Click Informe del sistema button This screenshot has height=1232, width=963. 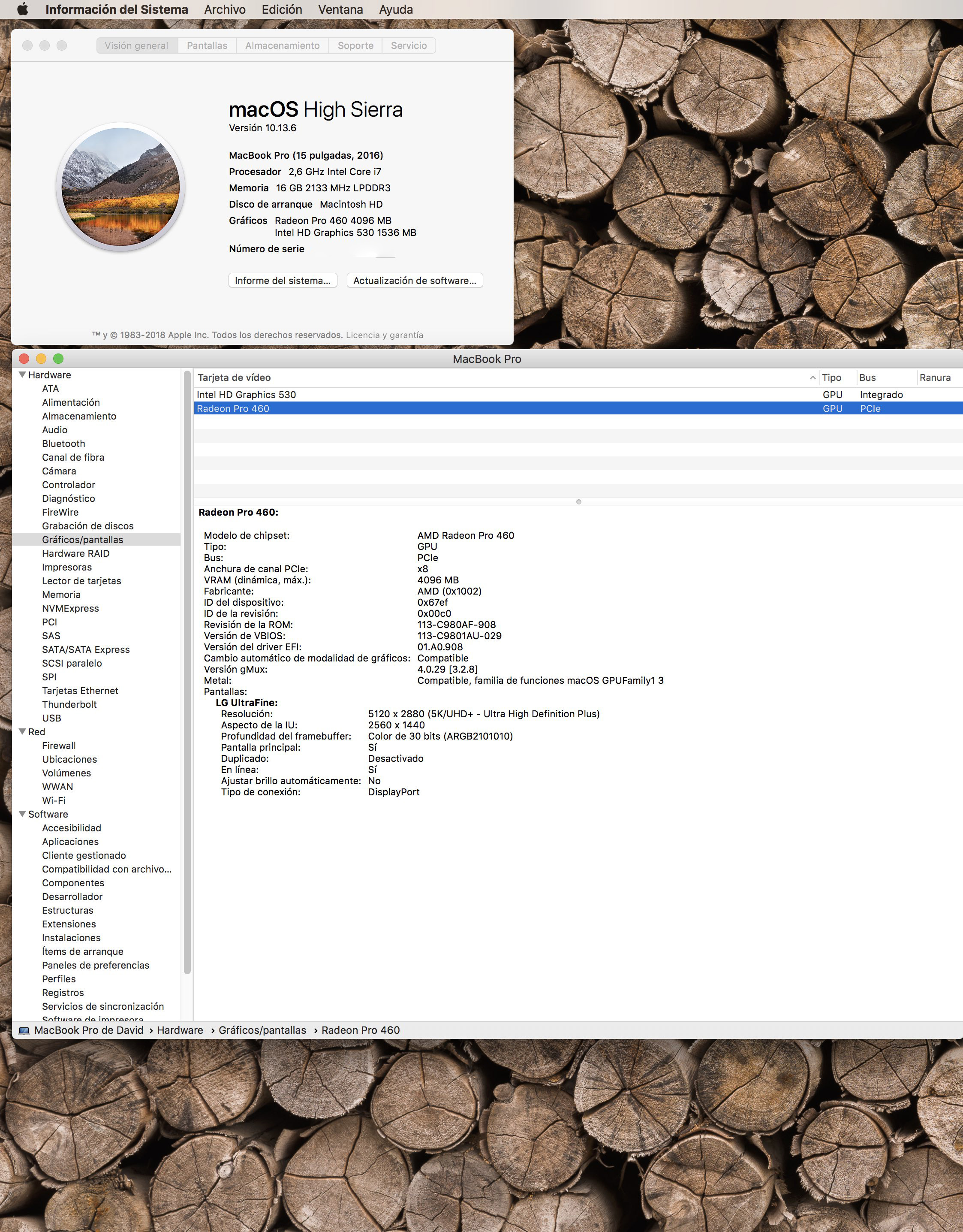click(283, 281)
